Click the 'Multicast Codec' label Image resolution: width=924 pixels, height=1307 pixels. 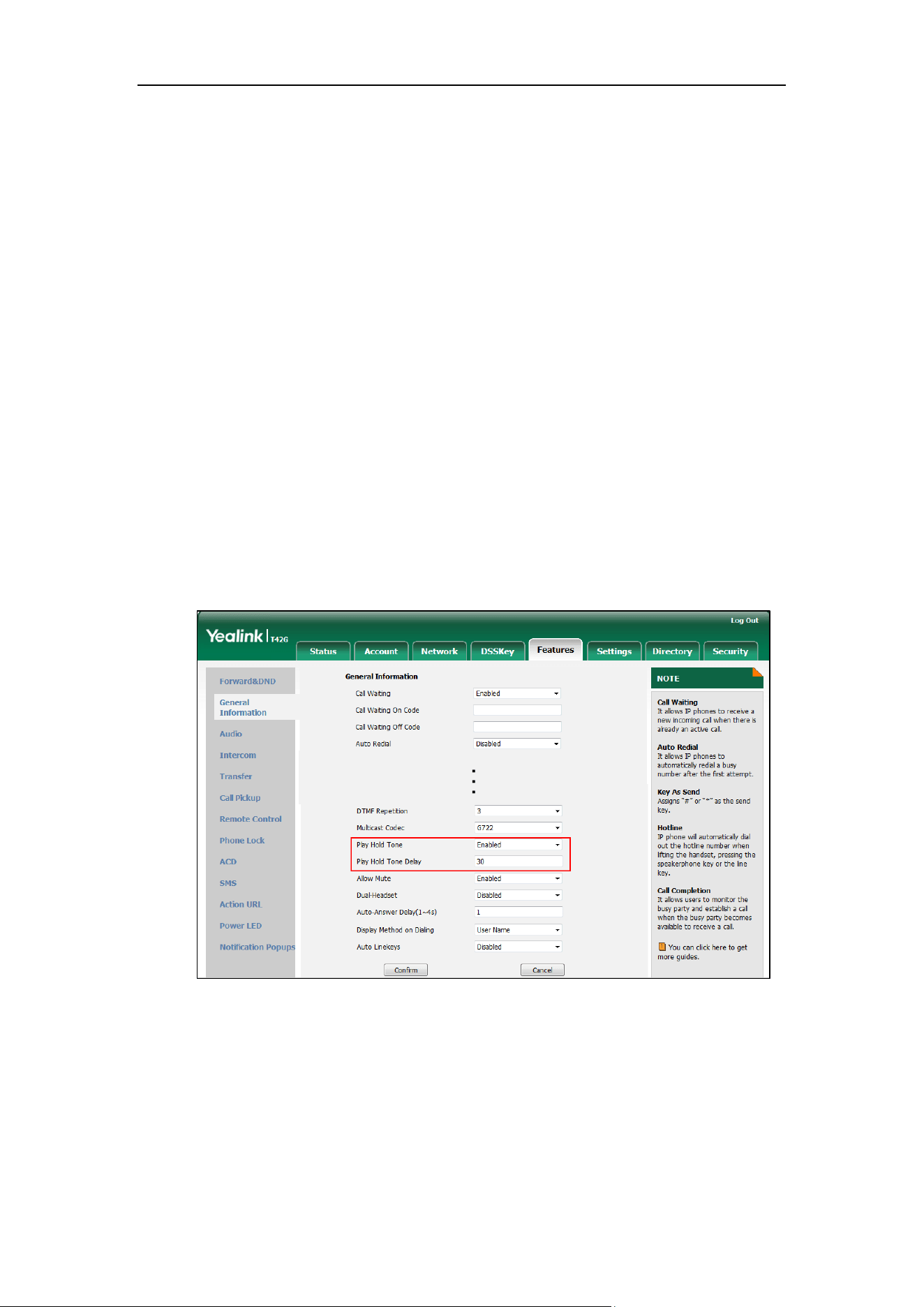pos(380,828)
